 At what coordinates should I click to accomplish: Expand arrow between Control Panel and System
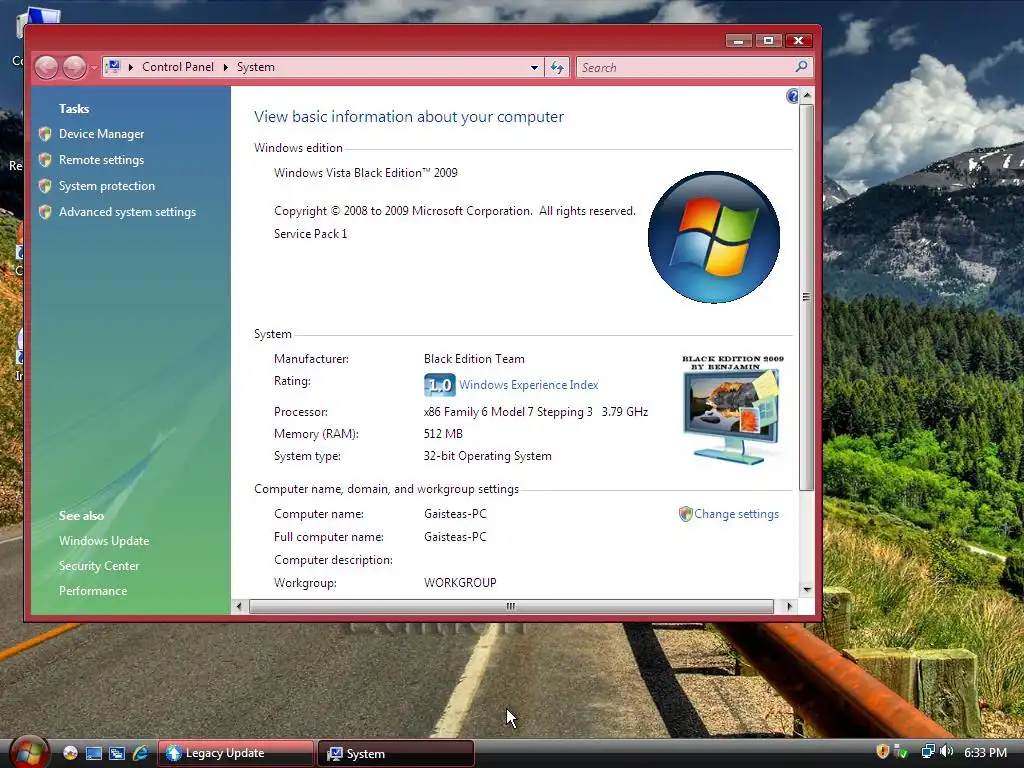225,67
